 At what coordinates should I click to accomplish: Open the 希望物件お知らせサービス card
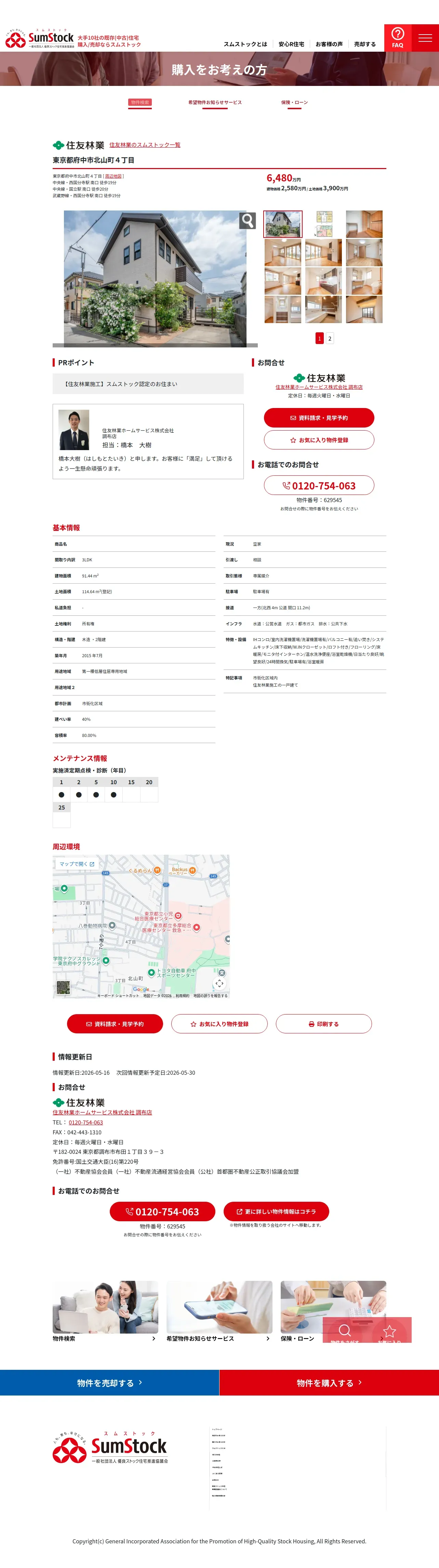coord(219,1311)
